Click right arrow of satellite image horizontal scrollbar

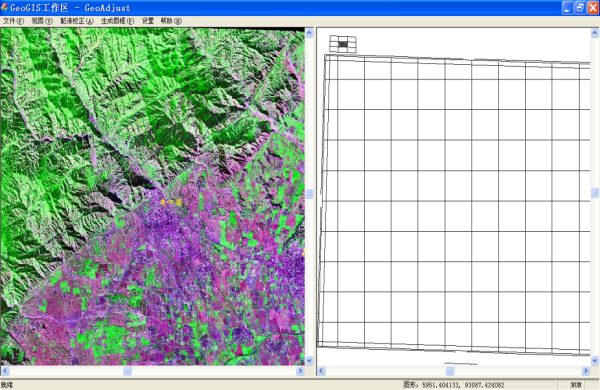click(x=300, y=370)
